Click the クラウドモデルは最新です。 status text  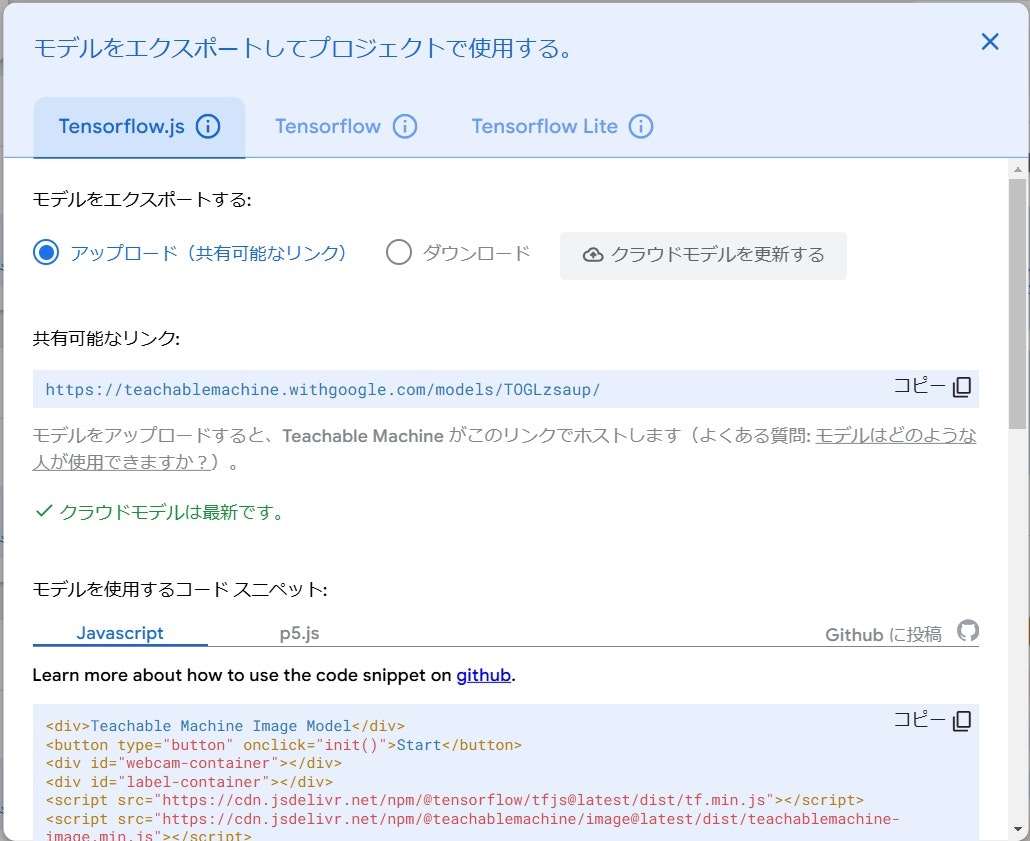[171, 512]
